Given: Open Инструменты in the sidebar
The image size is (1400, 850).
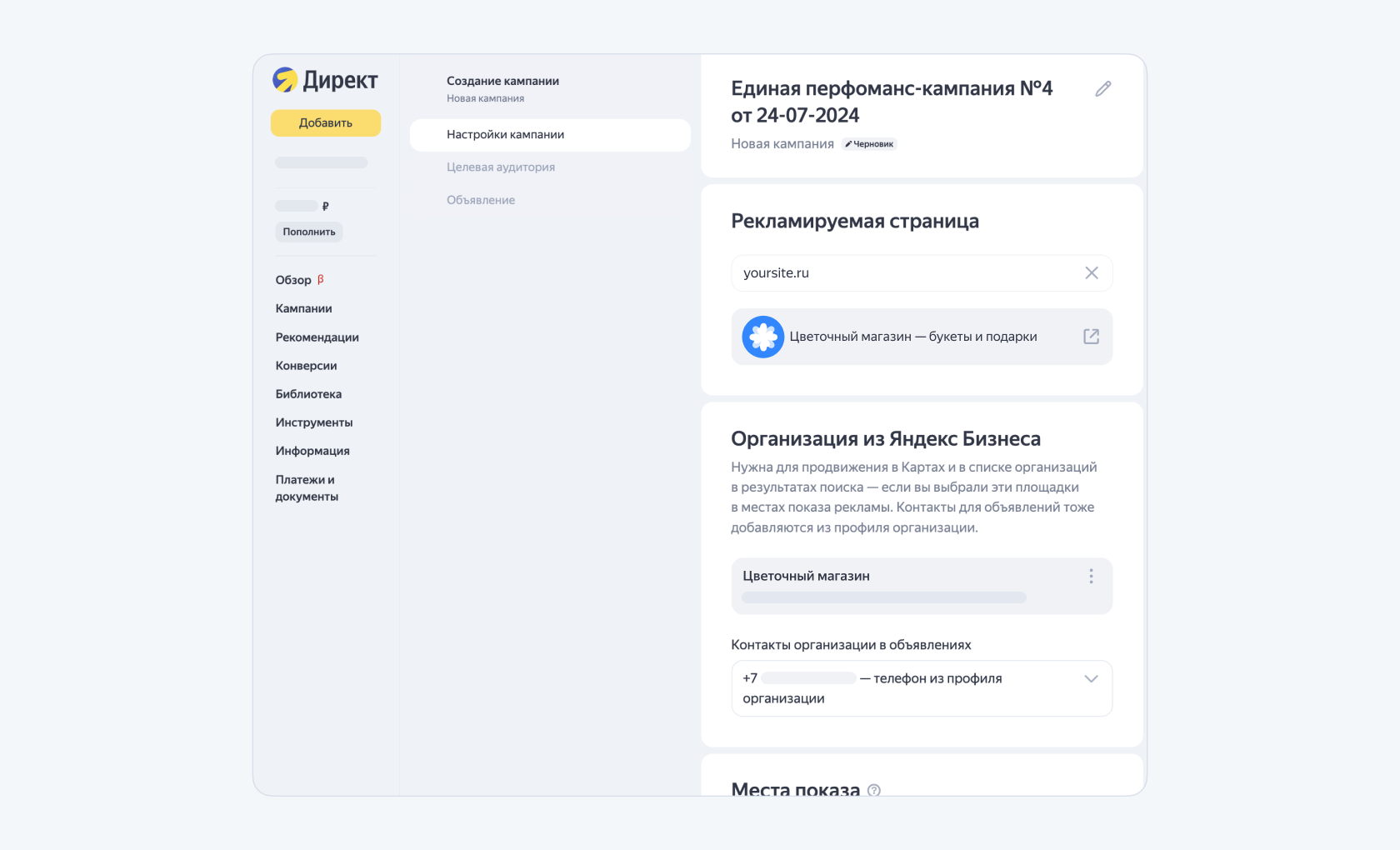Looking at the screenshot, I should pyautogui.click(x=314, y=422).
